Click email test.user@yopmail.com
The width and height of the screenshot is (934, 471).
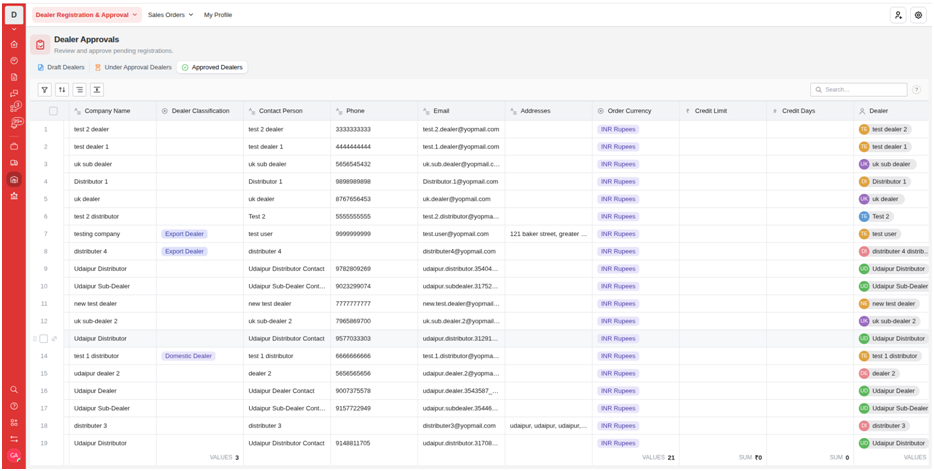456,234
